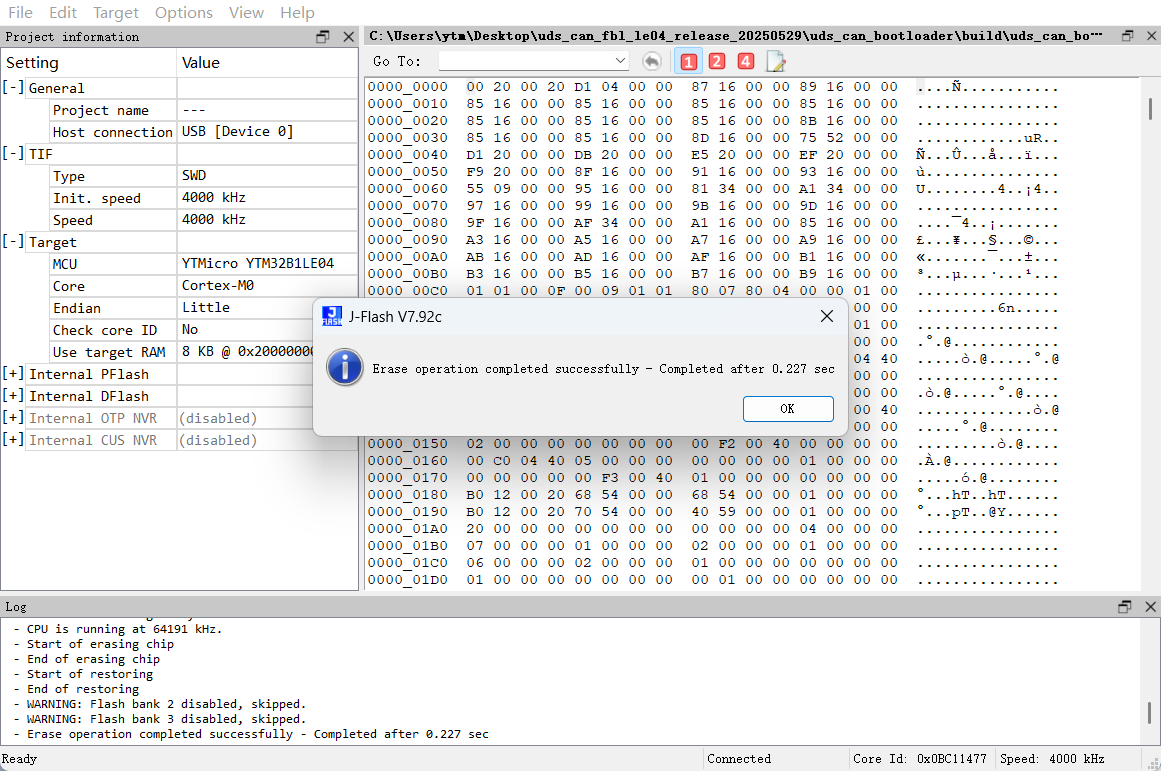
Task: Open the Go To address dropdown
Action: (x=620, y=62)
